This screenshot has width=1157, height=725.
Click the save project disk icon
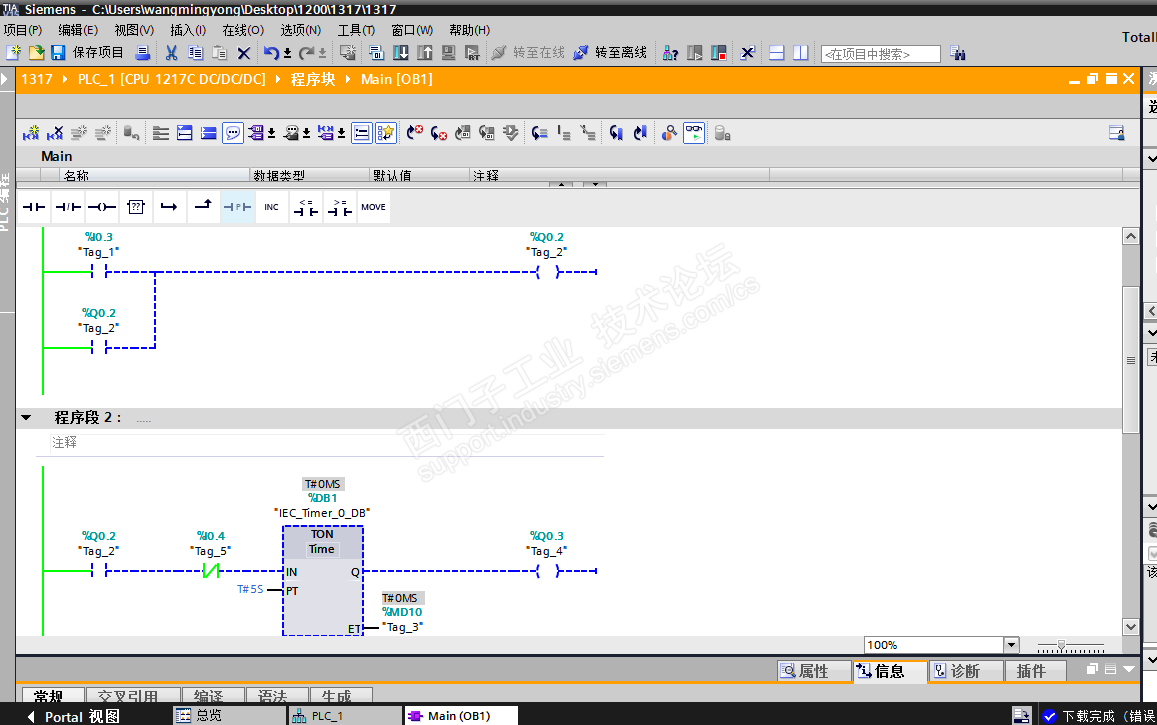click(58, 53)
